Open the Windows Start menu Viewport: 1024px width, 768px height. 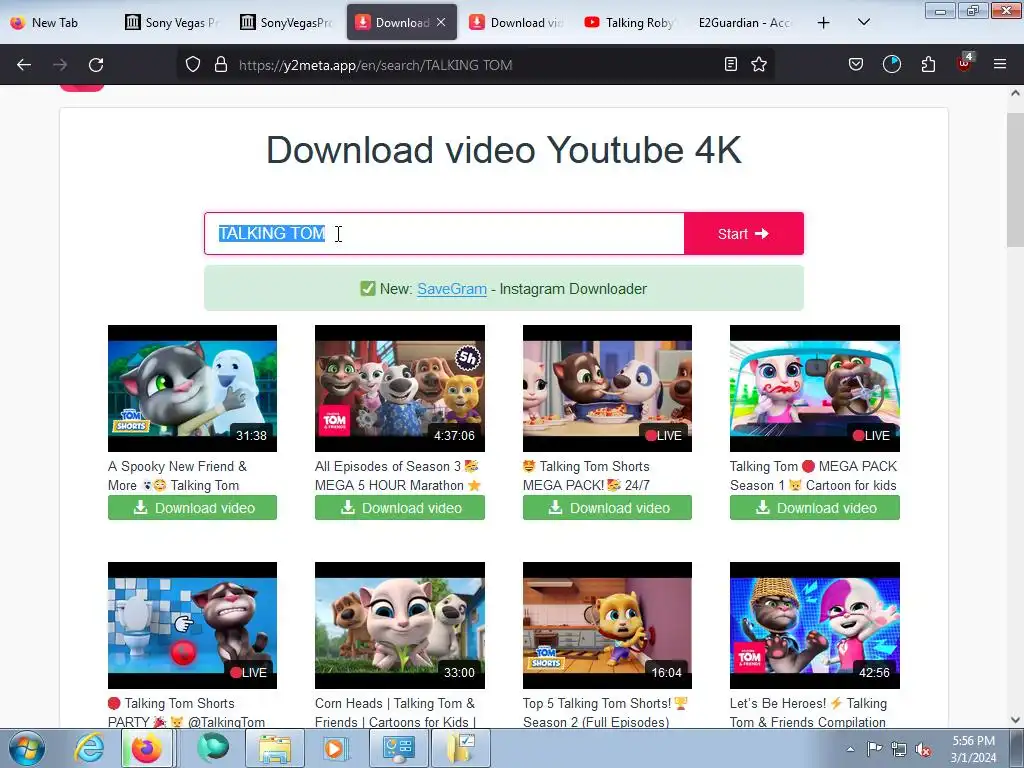tap(27, 748)
